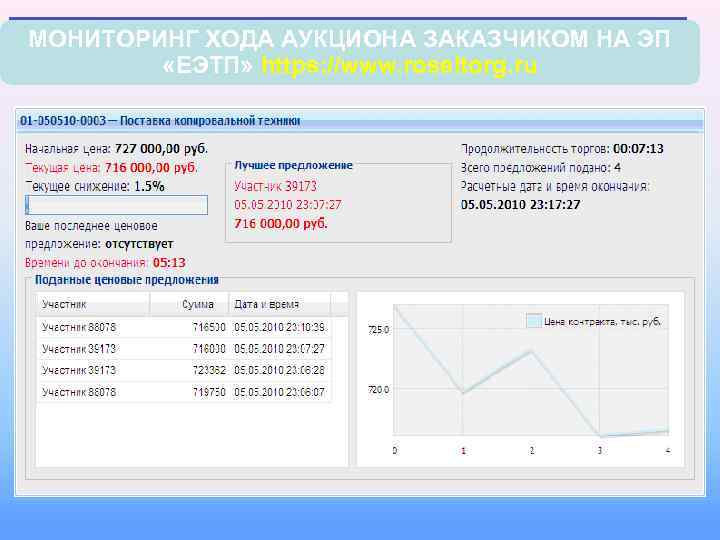Click the best offer amount 716 000,00 руб.
Image resolution: width=720 pixels, height=540 pixels.
pyautogui.click(x=281, y=224)
